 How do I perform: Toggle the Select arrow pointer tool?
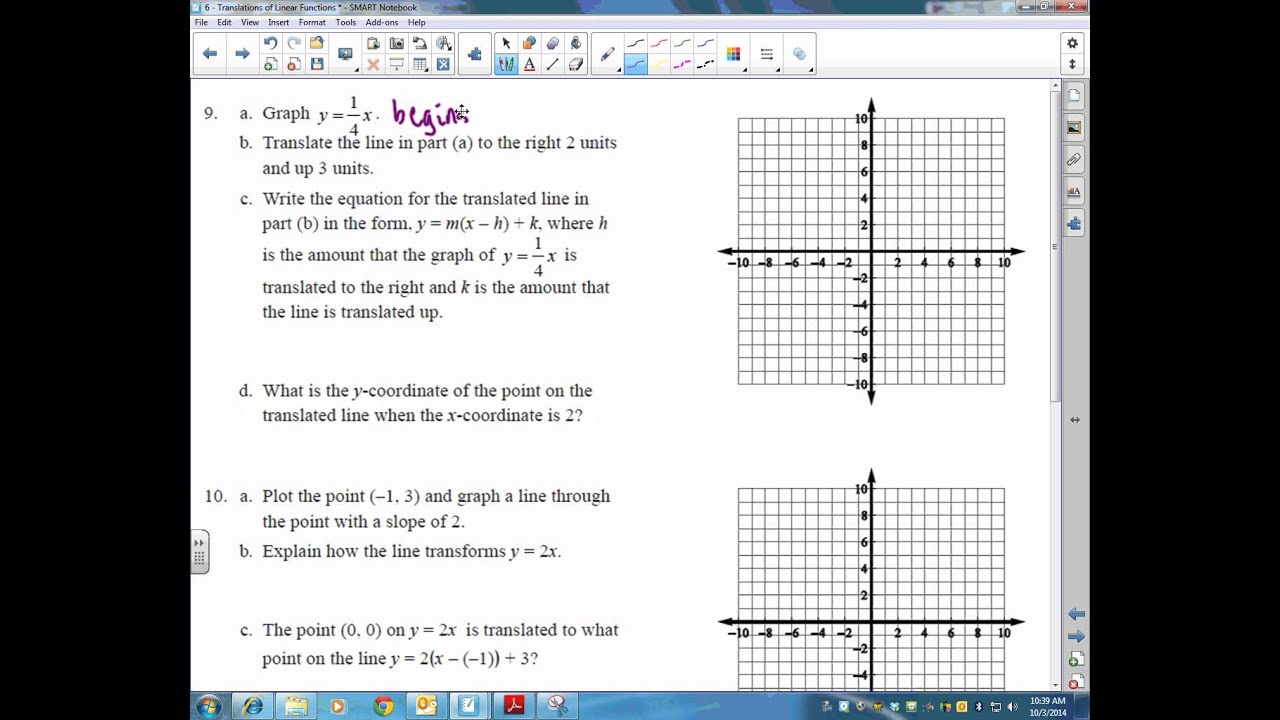[506, 43]
